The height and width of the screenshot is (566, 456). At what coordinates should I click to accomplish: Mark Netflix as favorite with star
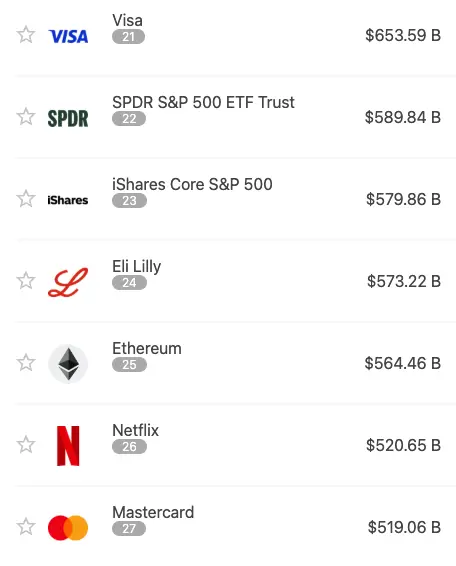click(26, 444)
